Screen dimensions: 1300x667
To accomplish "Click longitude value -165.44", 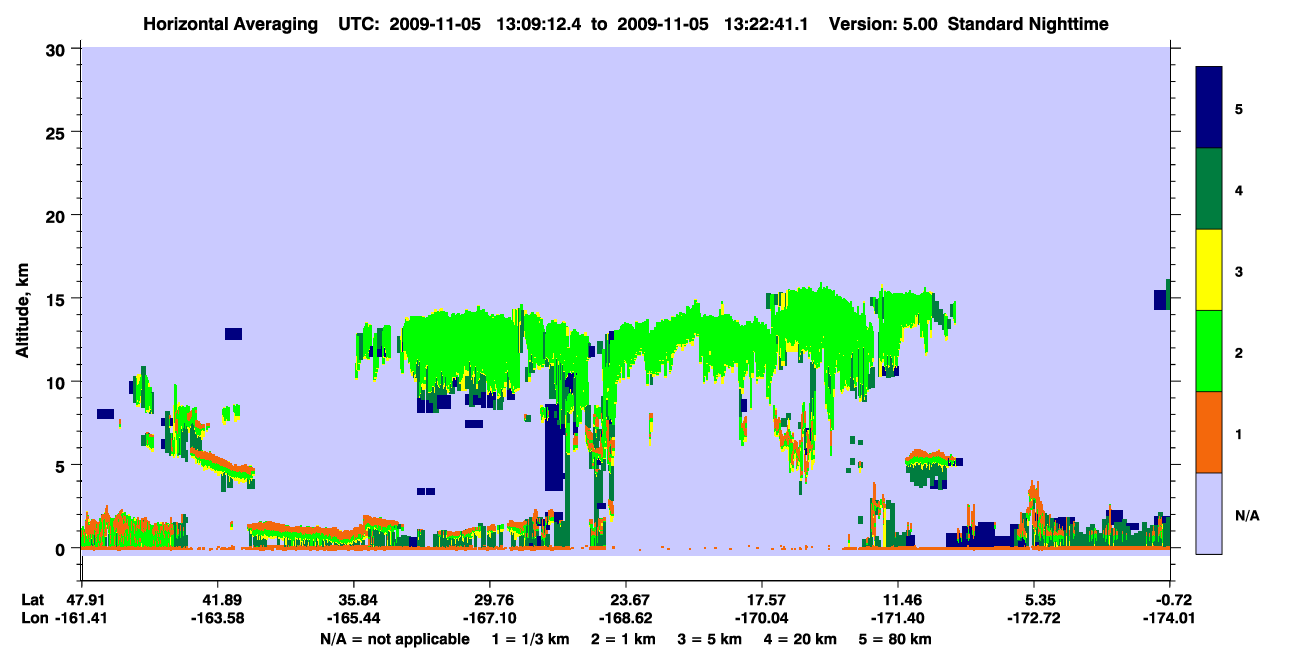I will (354, 618).
